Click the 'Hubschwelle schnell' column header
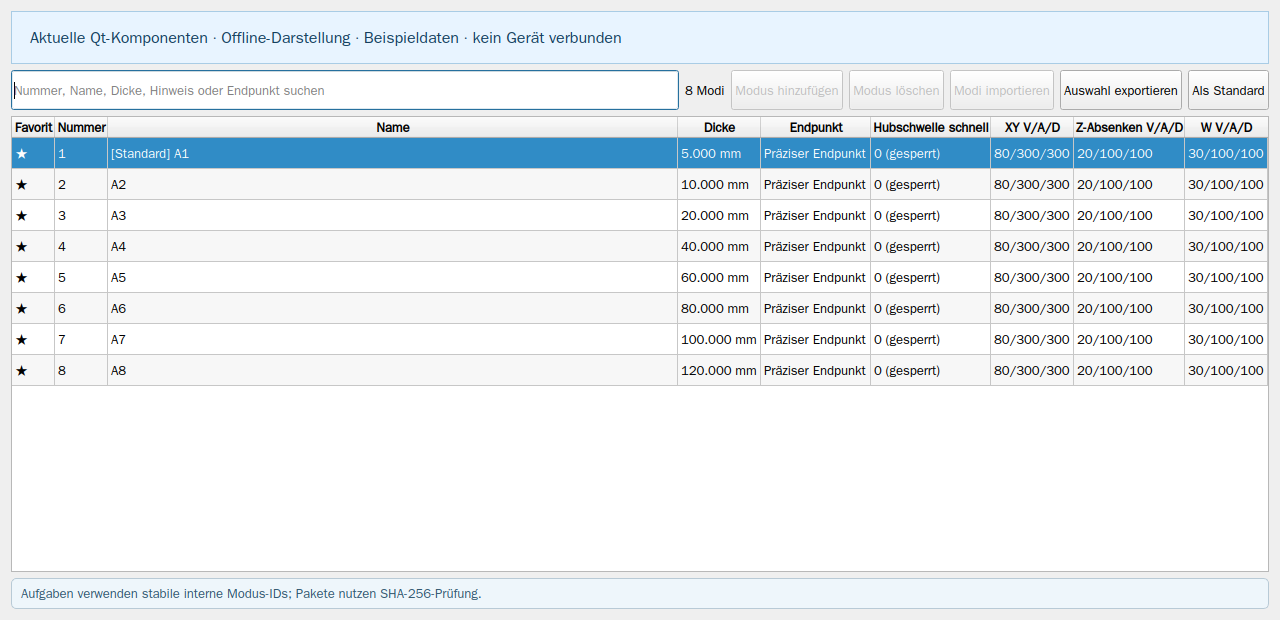Screen dimensions: 1280x620 tap(931, 127)
